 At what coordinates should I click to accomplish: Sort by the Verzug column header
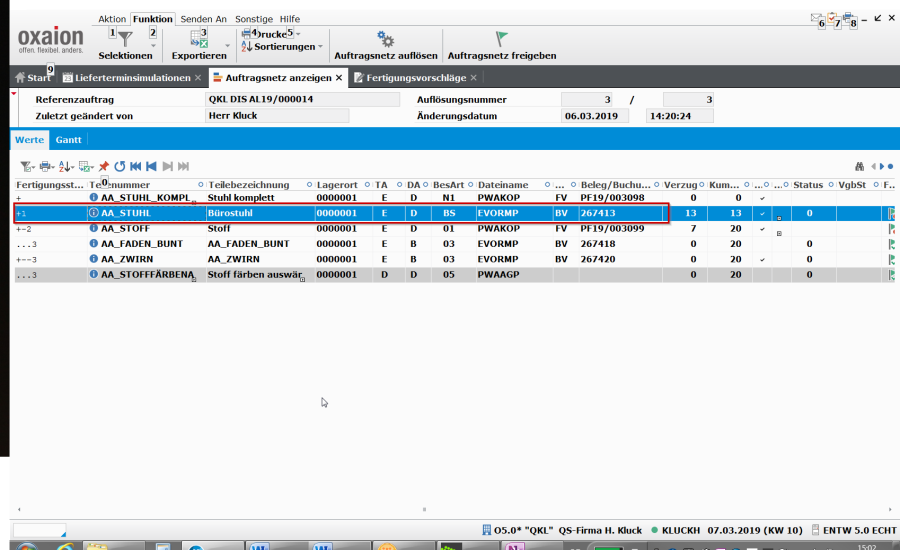680,185
